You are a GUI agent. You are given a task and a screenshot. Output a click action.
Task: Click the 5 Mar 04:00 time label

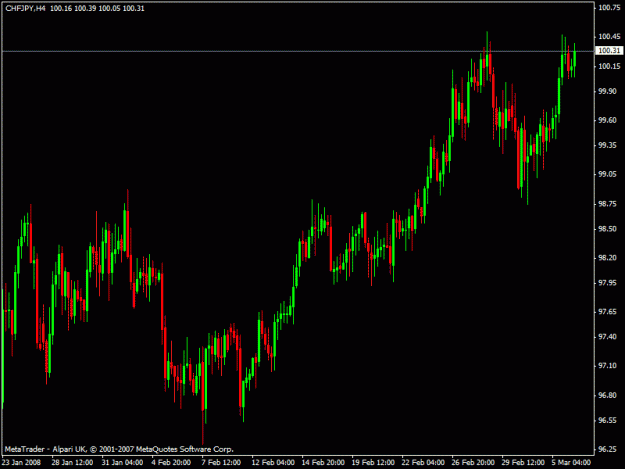click(571, 462)
